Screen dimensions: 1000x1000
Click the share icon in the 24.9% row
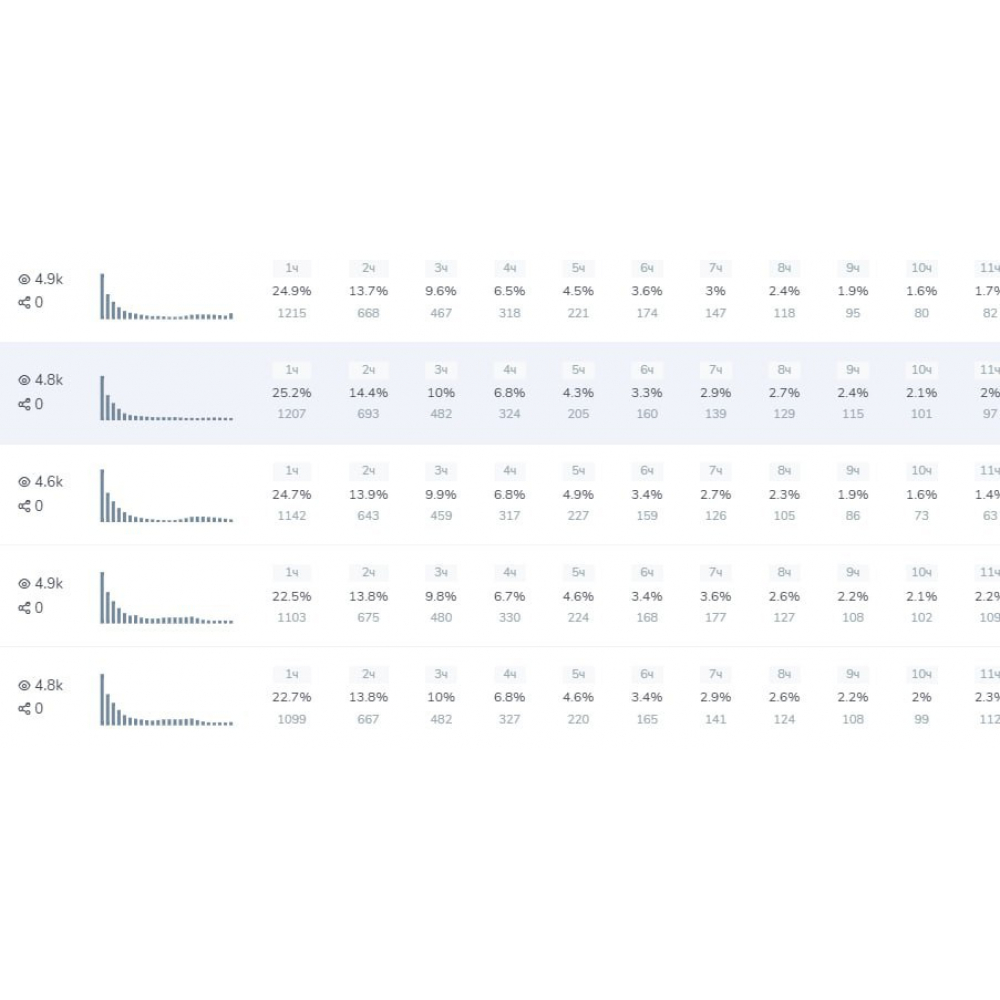coord(24,303)
